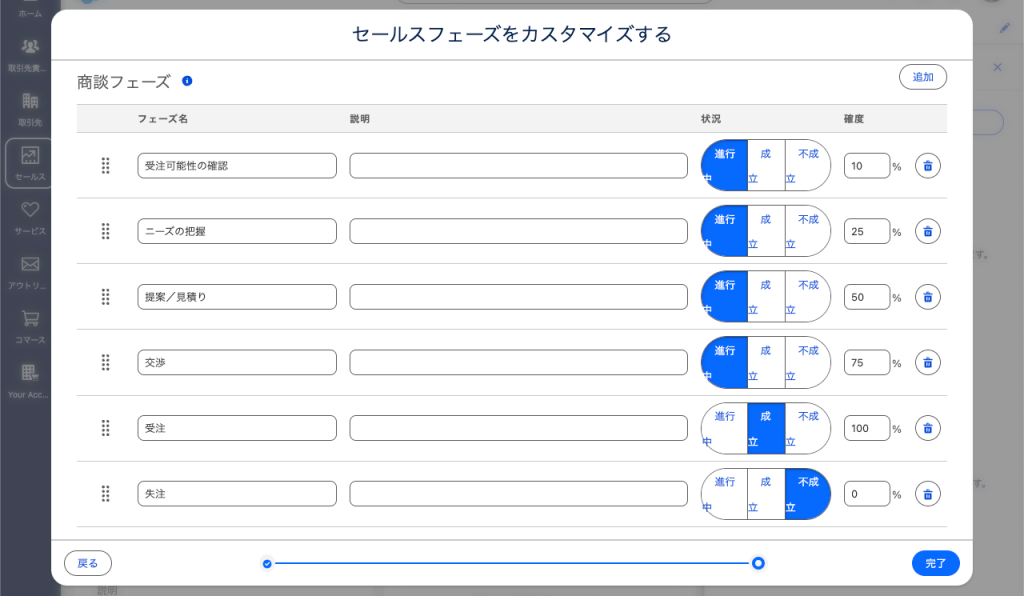
Task: Click description field for 提案／見積り
Action: point(519,297)
